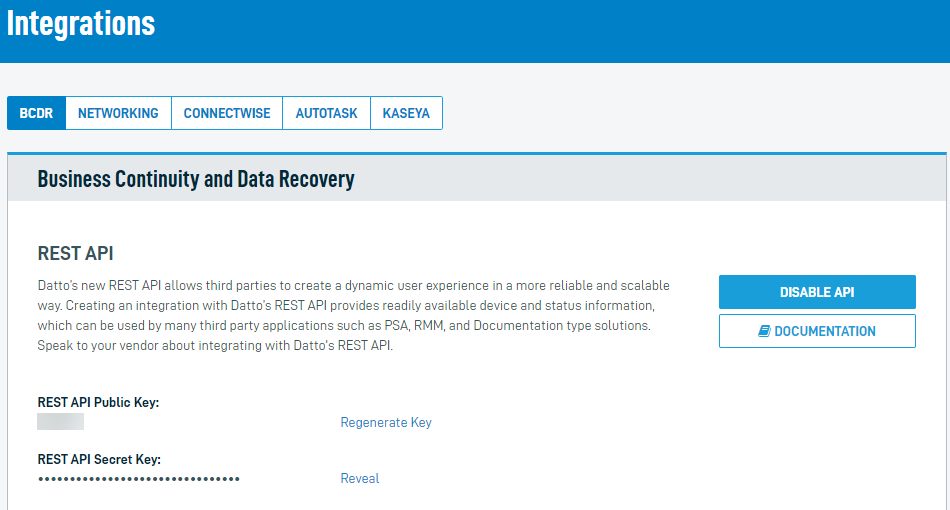Click the blurred public key value
The image size is (950, 510).
pyautogui.click(x=61, y=422)
